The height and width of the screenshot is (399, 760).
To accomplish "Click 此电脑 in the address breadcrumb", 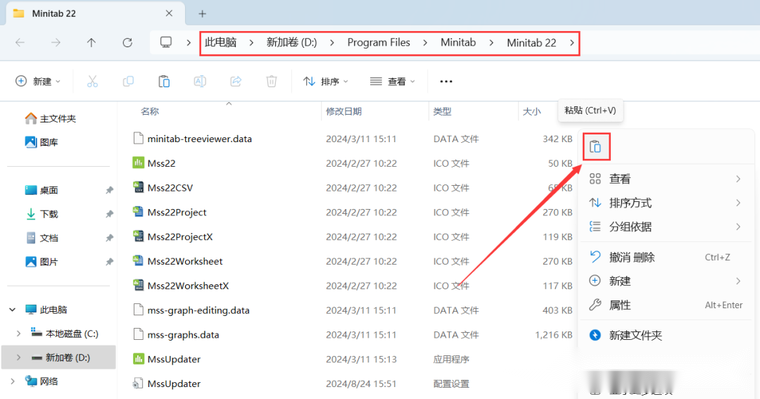I will (221, 43).
